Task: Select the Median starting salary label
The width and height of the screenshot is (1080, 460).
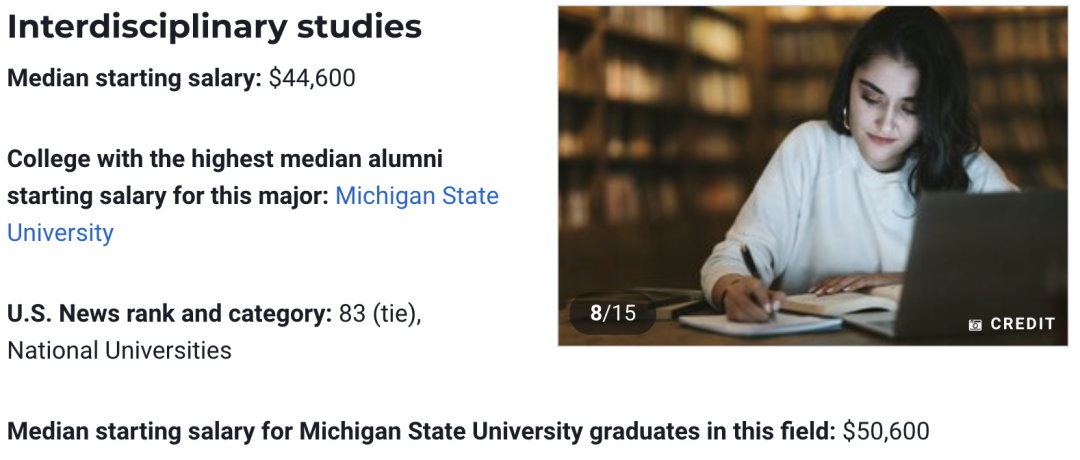Action: pyautogui.click(x=135, y=79)
